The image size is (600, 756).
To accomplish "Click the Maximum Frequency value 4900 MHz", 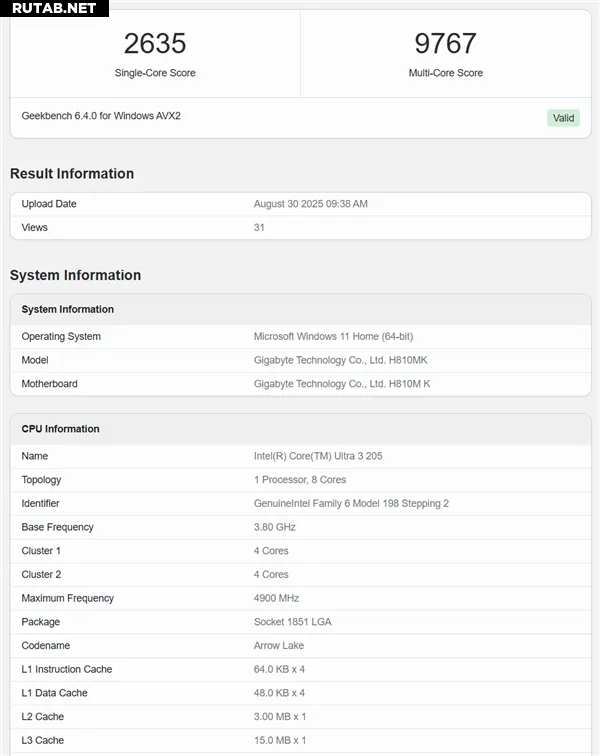I will click(276, 598).
